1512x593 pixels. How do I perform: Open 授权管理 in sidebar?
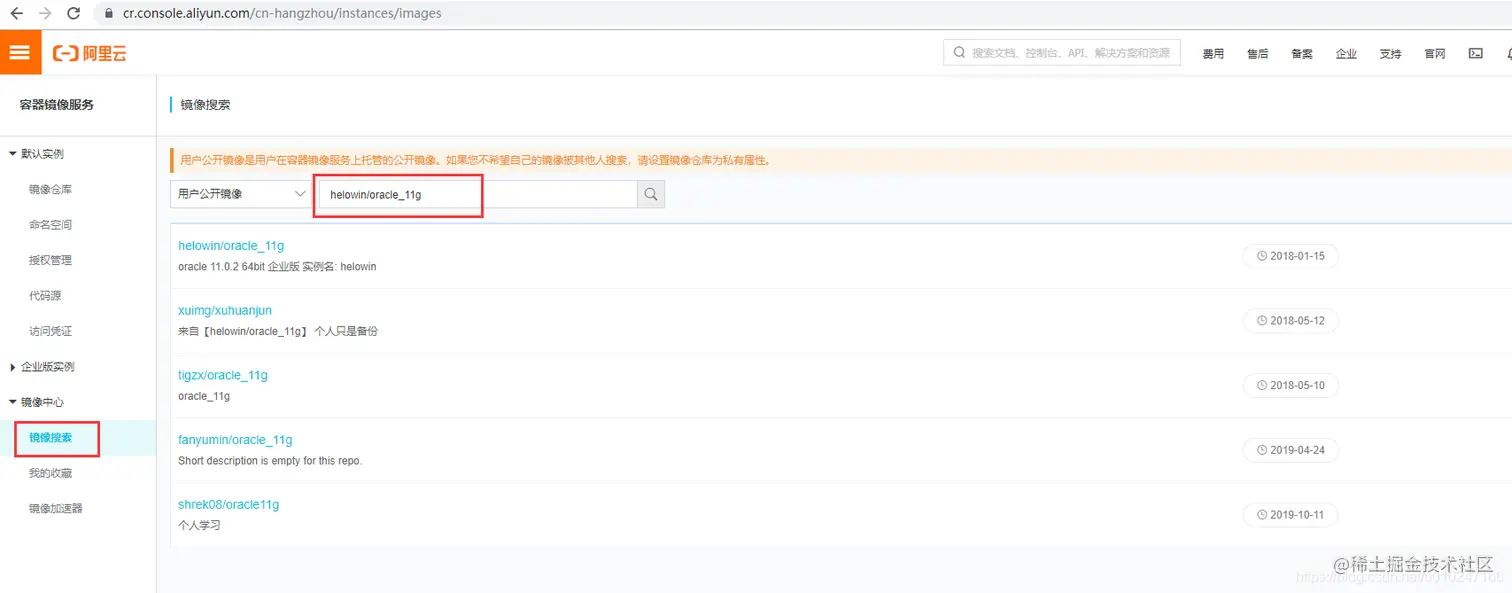pos(50,260)
